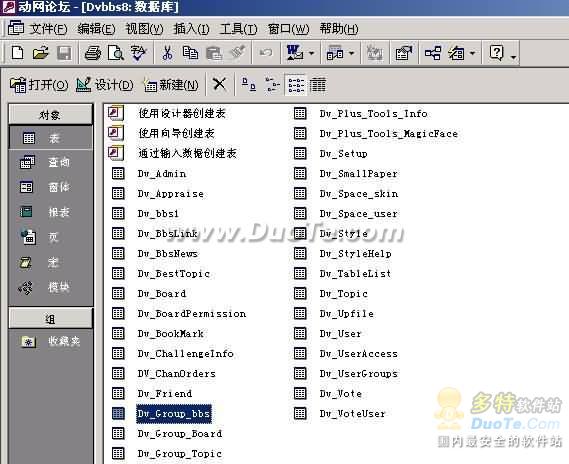569x464 pixels.
Task: Click the Delete X icon
Action: [219, 85]
